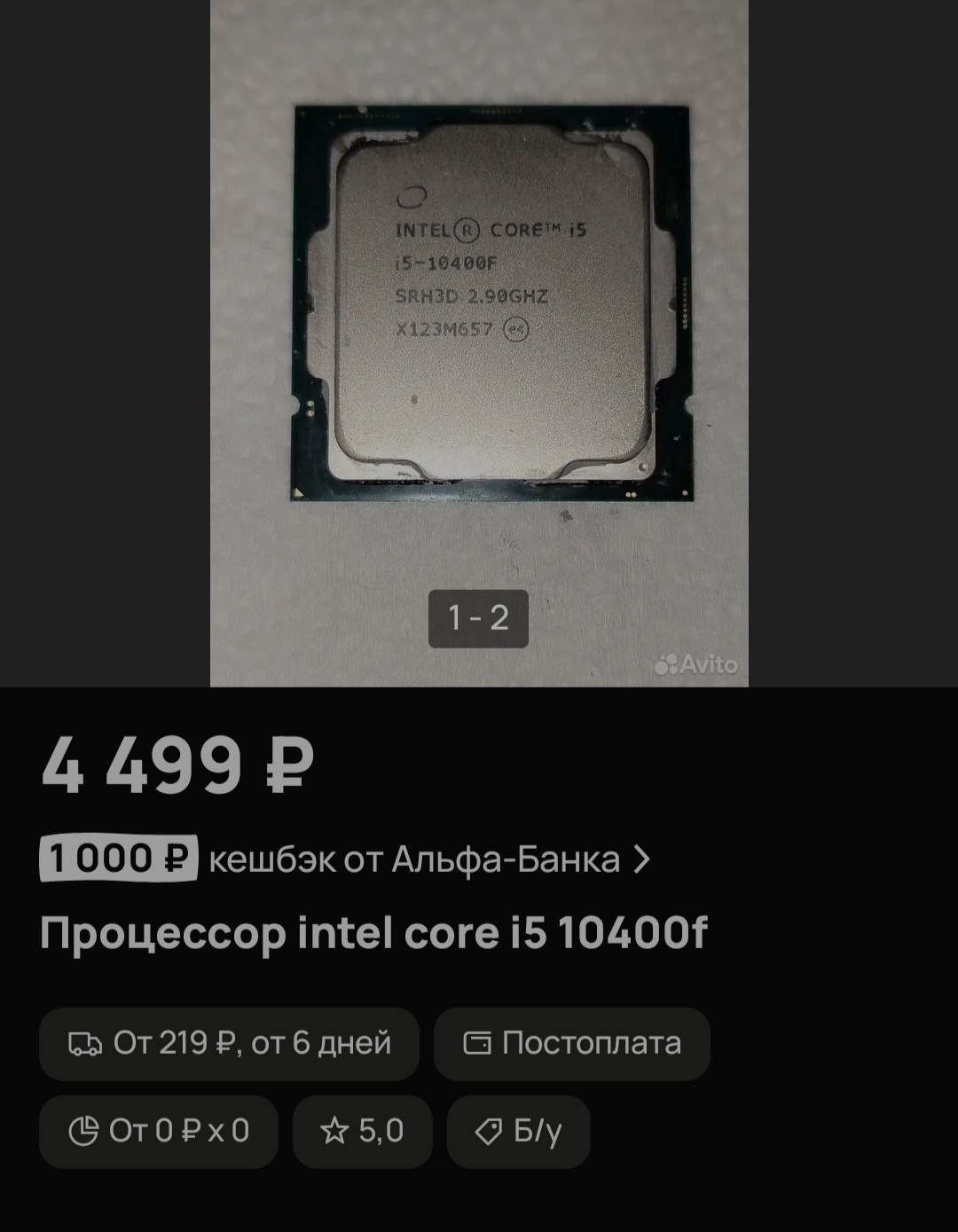Tap the dark area left of photo
Viewport: 958px width, 1232px height.
point(105,343)
